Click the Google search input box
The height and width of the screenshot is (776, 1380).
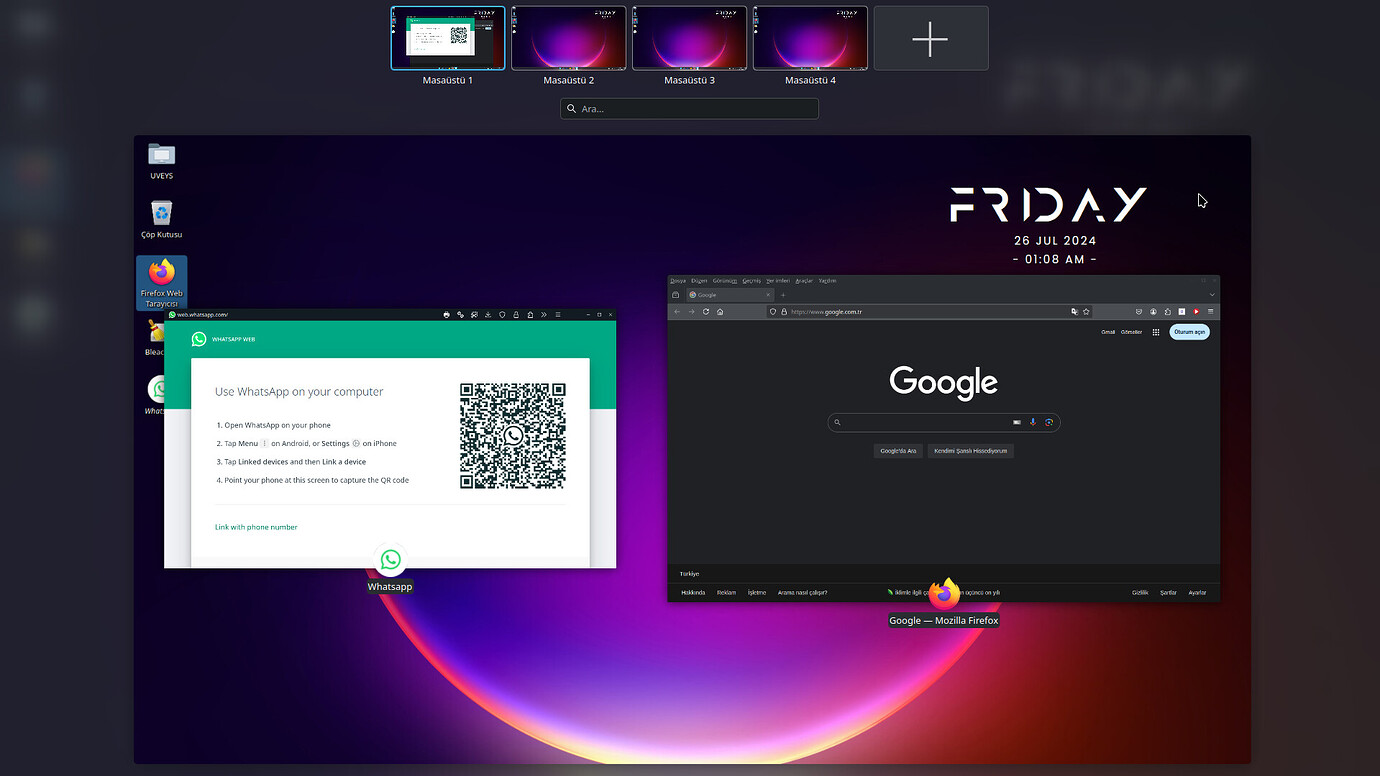tap(944, 422)
